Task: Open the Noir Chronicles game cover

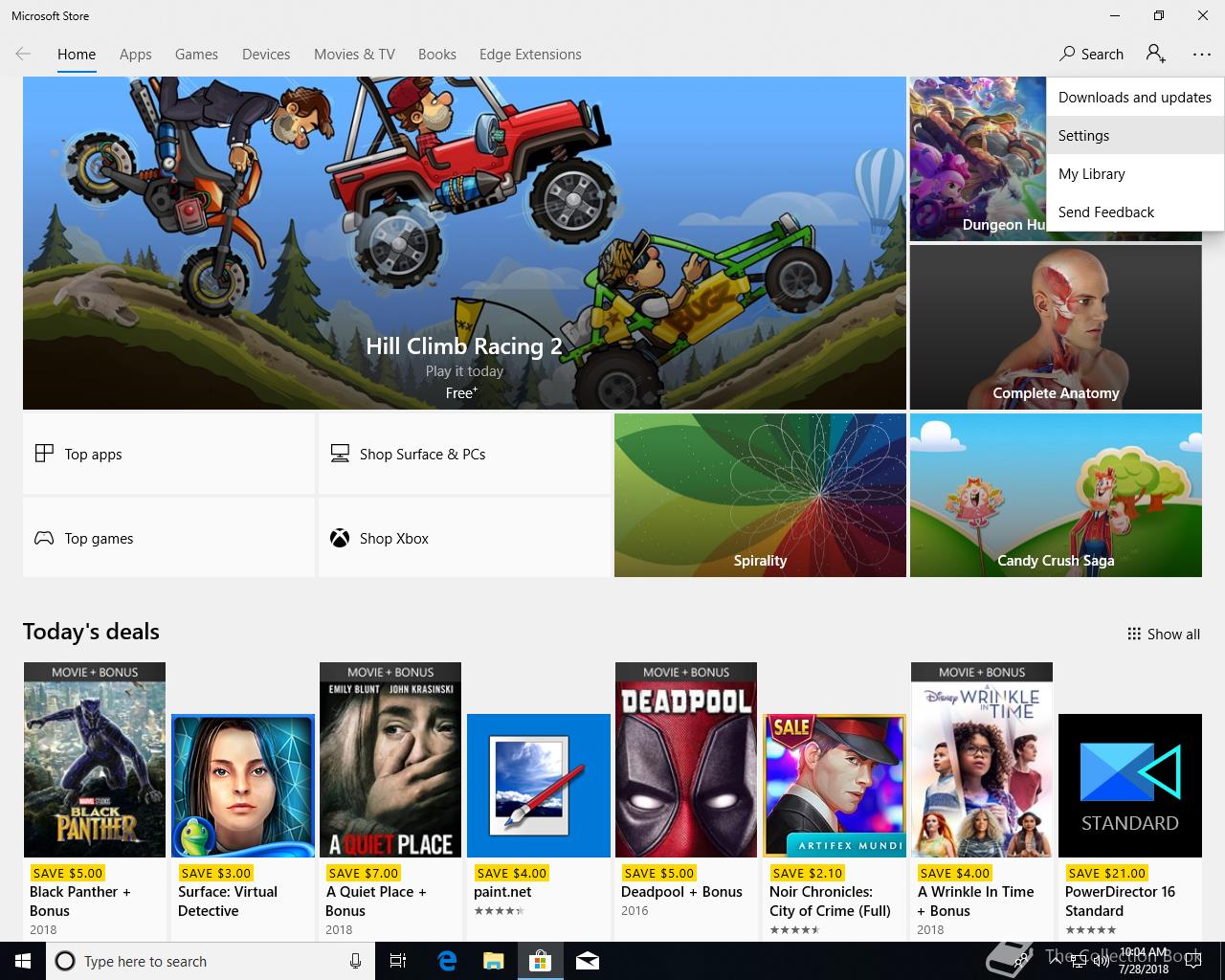Action: point(835,786)
